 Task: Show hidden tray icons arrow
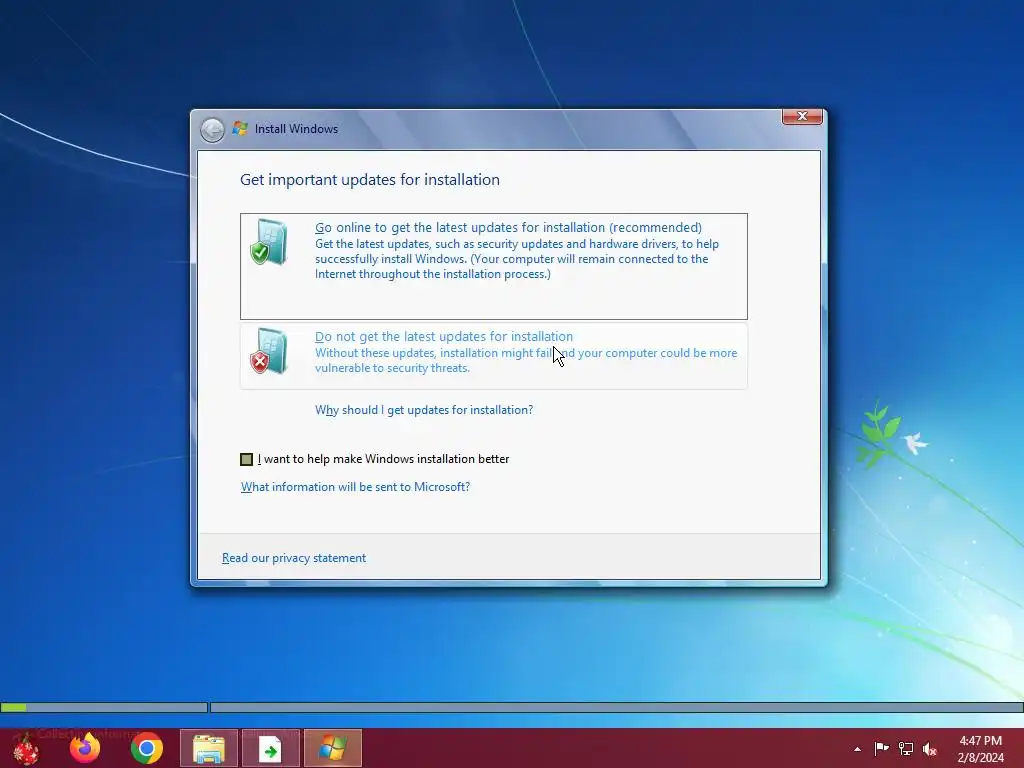[x=857, y=749]
